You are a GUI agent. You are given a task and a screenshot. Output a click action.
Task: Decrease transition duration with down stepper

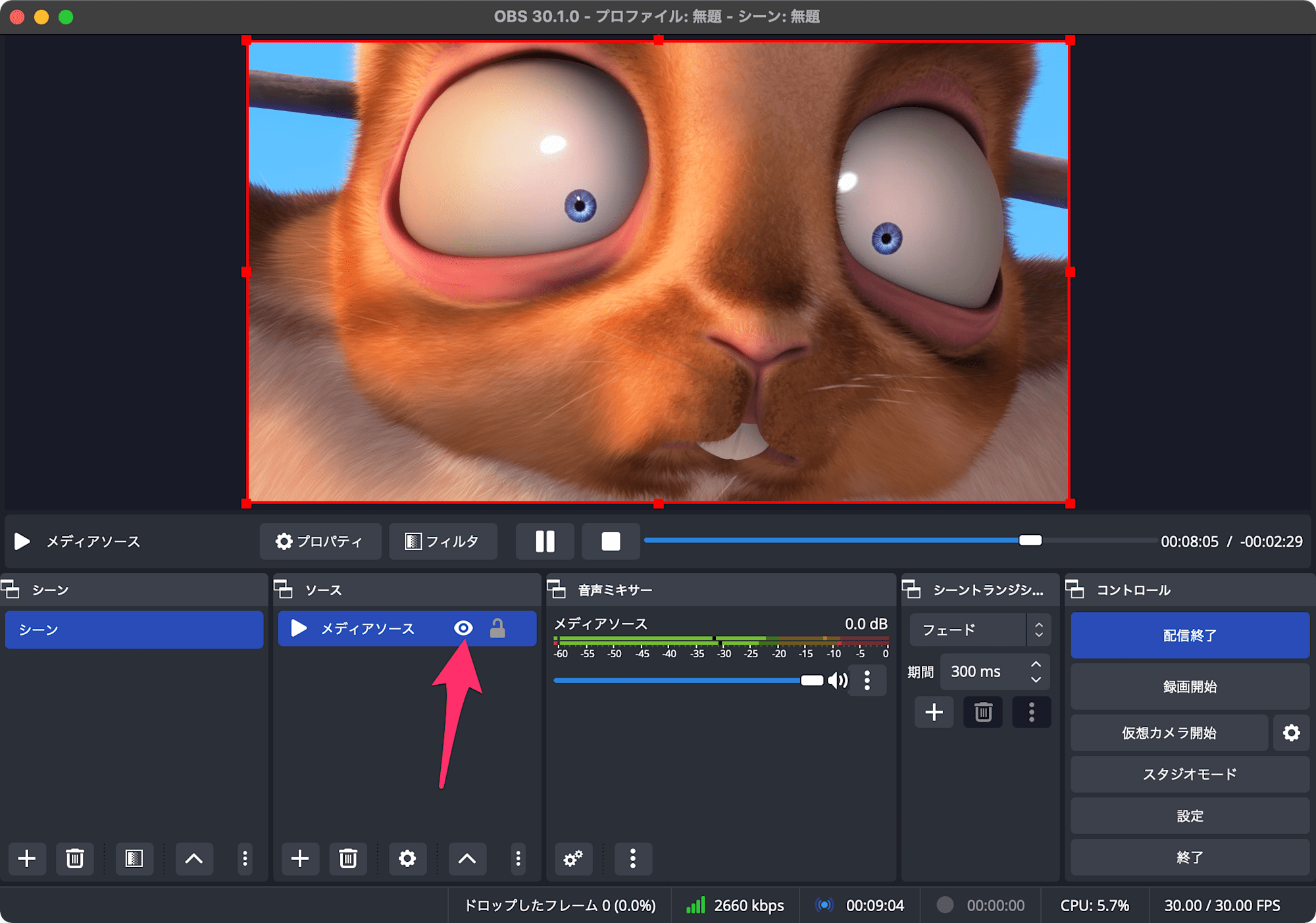[1036, 680]
